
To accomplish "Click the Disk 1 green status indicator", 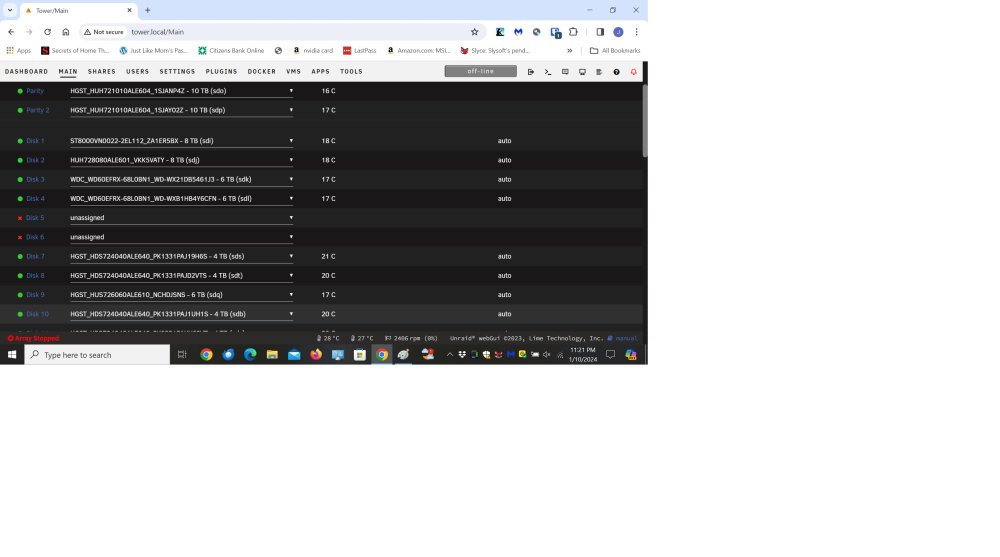I will tap(20, 141).
